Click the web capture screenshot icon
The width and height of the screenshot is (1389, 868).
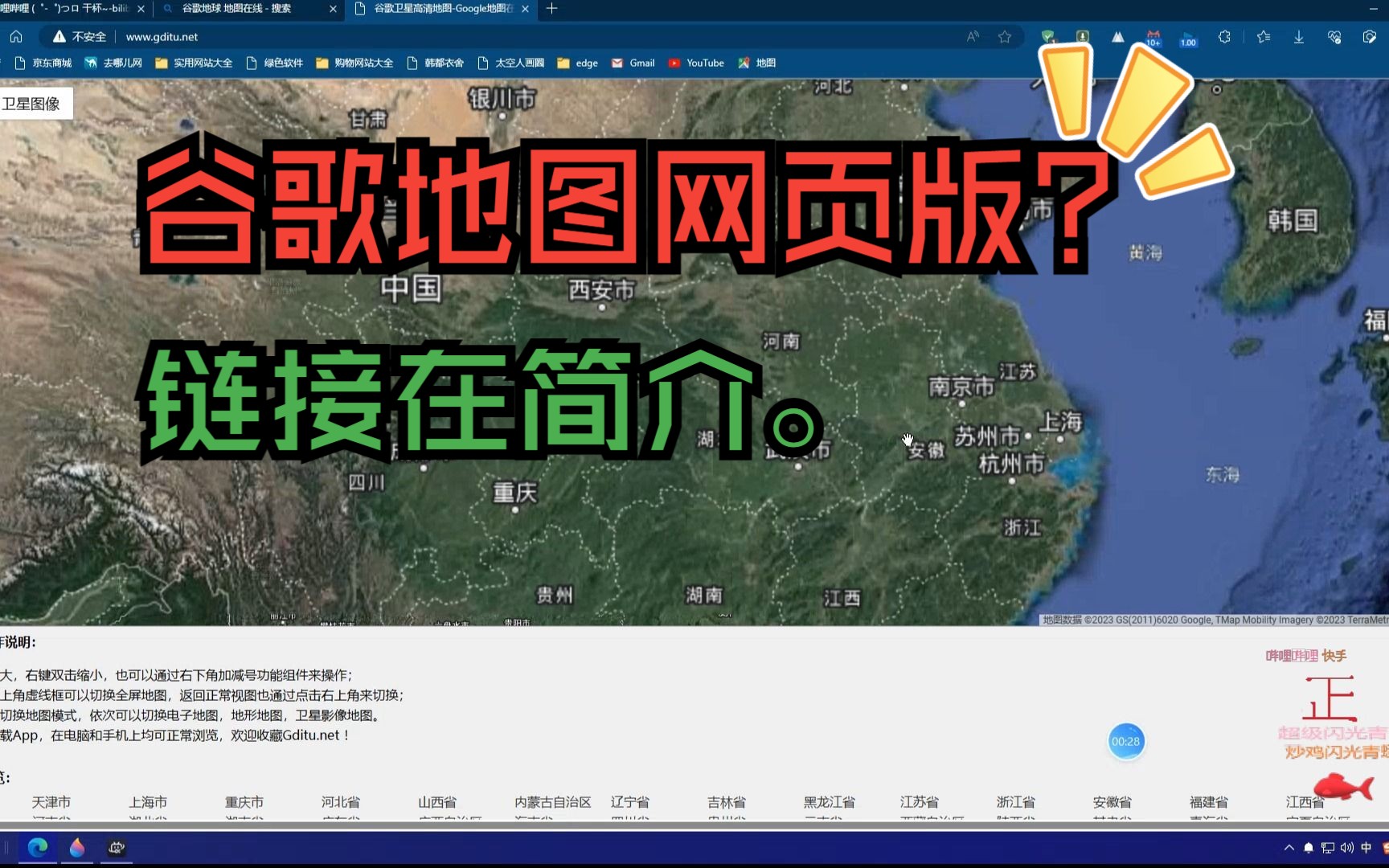tap(1370, 37)
